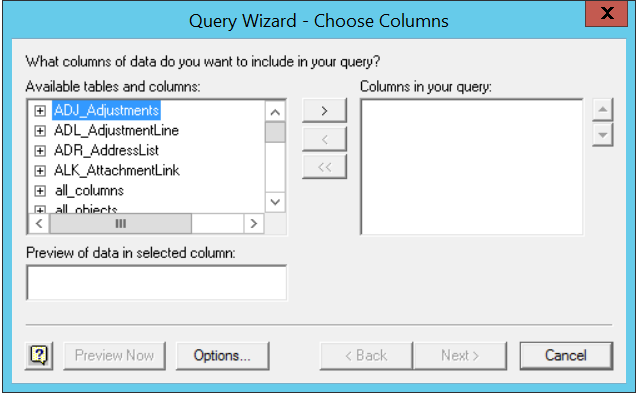Viewport: 636px width, 395px height.
Task: Expand the ADJ_Adjustments table
Action: click(40, 111)
